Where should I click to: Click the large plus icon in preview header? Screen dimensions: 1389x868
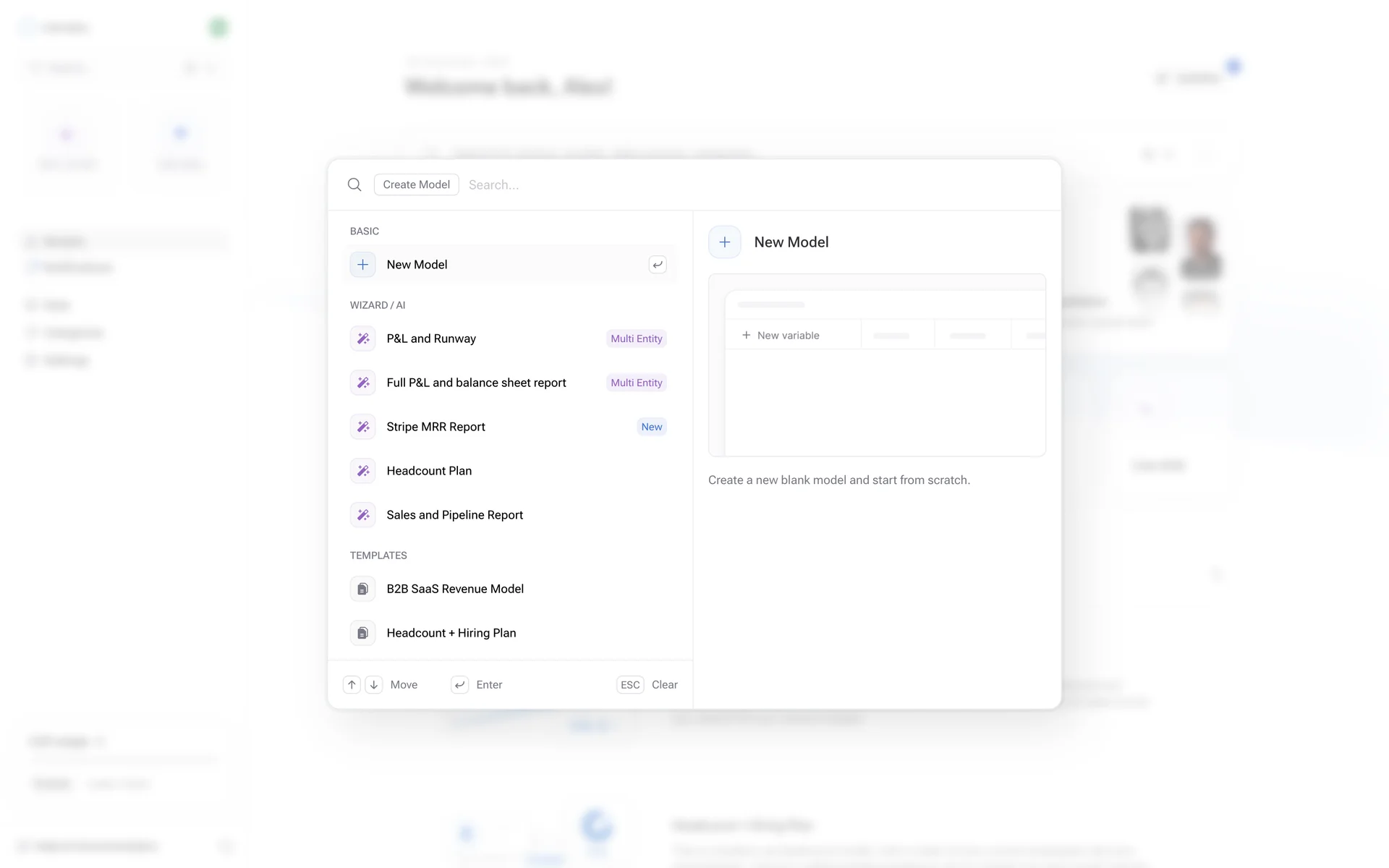[724, 242]
